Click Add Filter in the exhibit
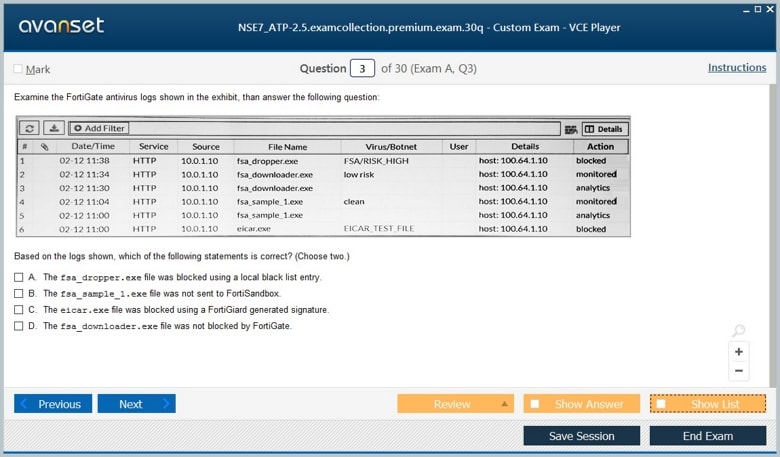The width and height of the screenshot is (780, 457). pyautogui.click(x=99, y=128)
